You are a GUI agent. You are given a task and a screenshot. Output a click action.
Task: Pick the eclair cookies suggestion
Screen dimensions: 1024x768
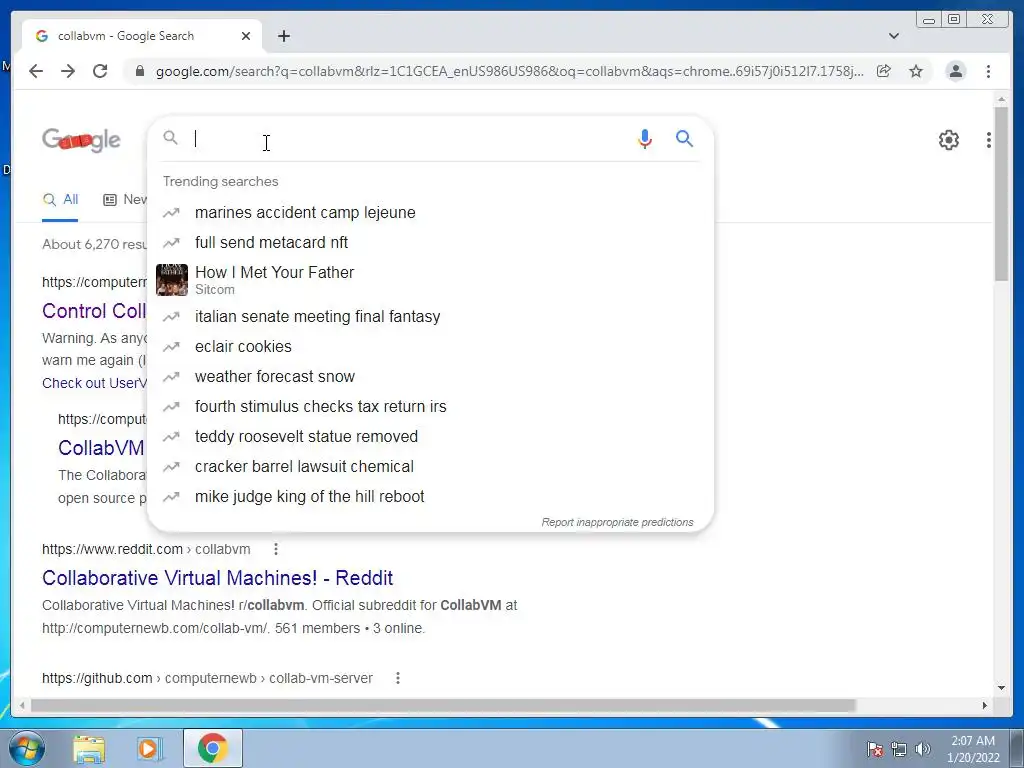click(x=430, y=347)
